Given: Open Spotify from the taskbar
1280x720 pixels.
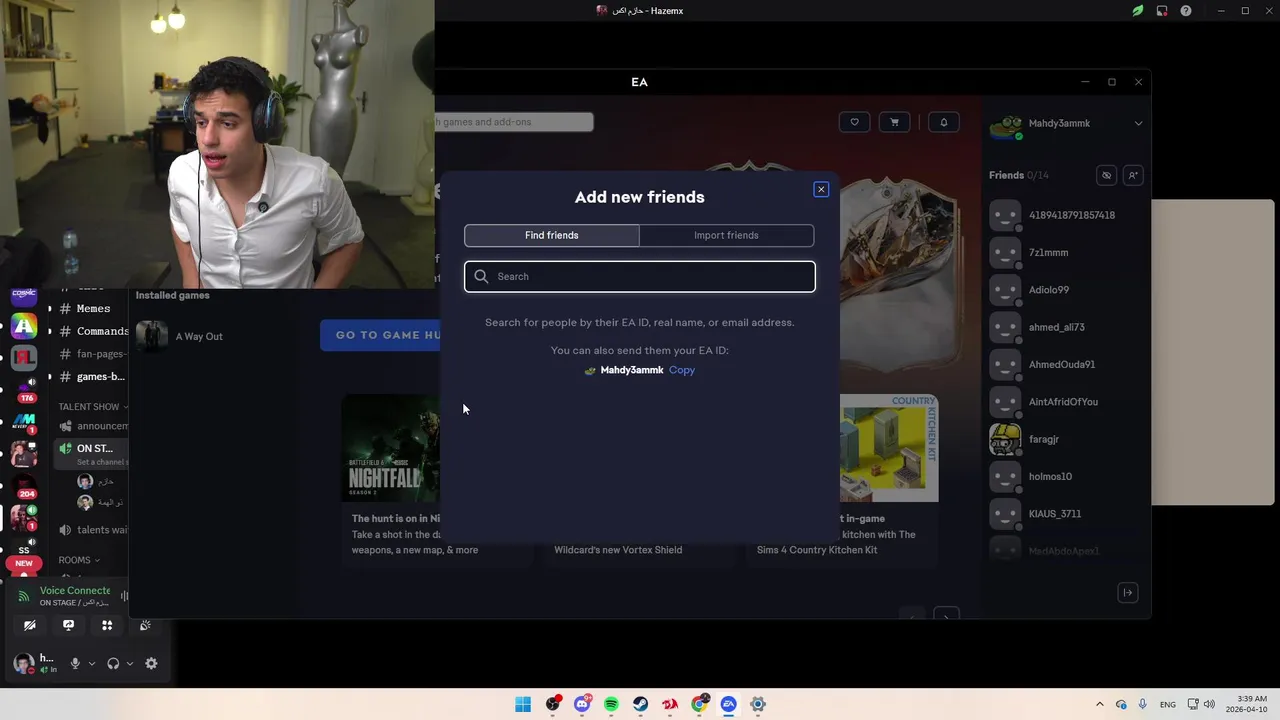Looking at the screenshot, I should [x=611, y=704].
